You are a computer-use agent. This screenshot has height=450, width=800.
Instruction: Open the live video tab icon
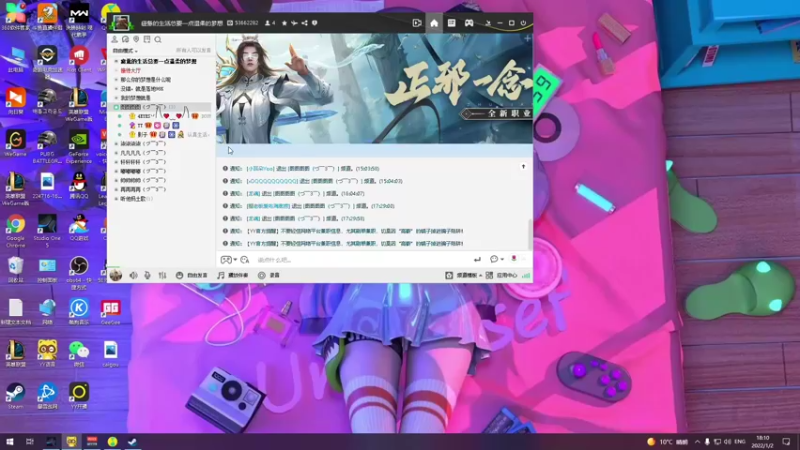pyautogui.click(x=417, y=23)
